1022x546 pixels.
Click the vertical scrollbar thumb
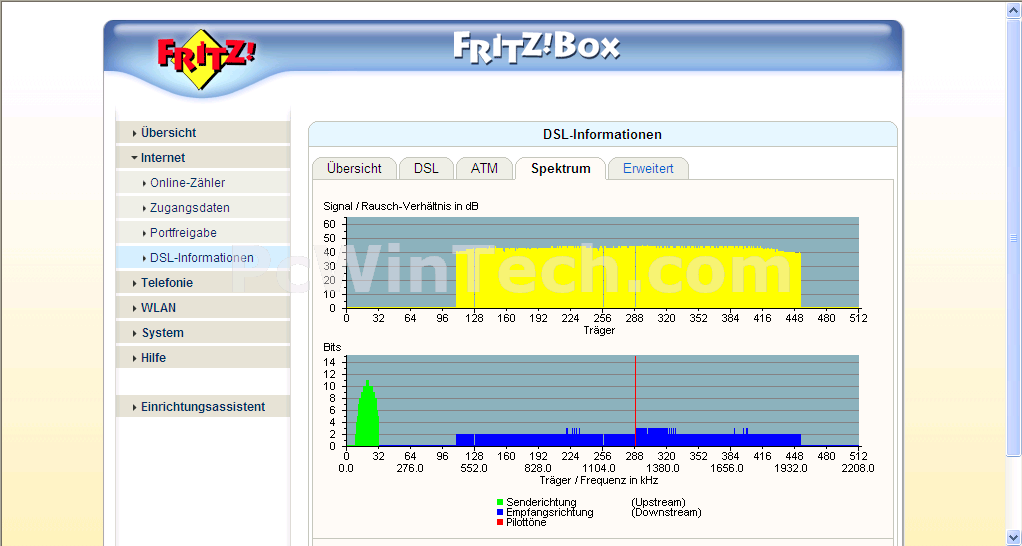coord(1014,237)
